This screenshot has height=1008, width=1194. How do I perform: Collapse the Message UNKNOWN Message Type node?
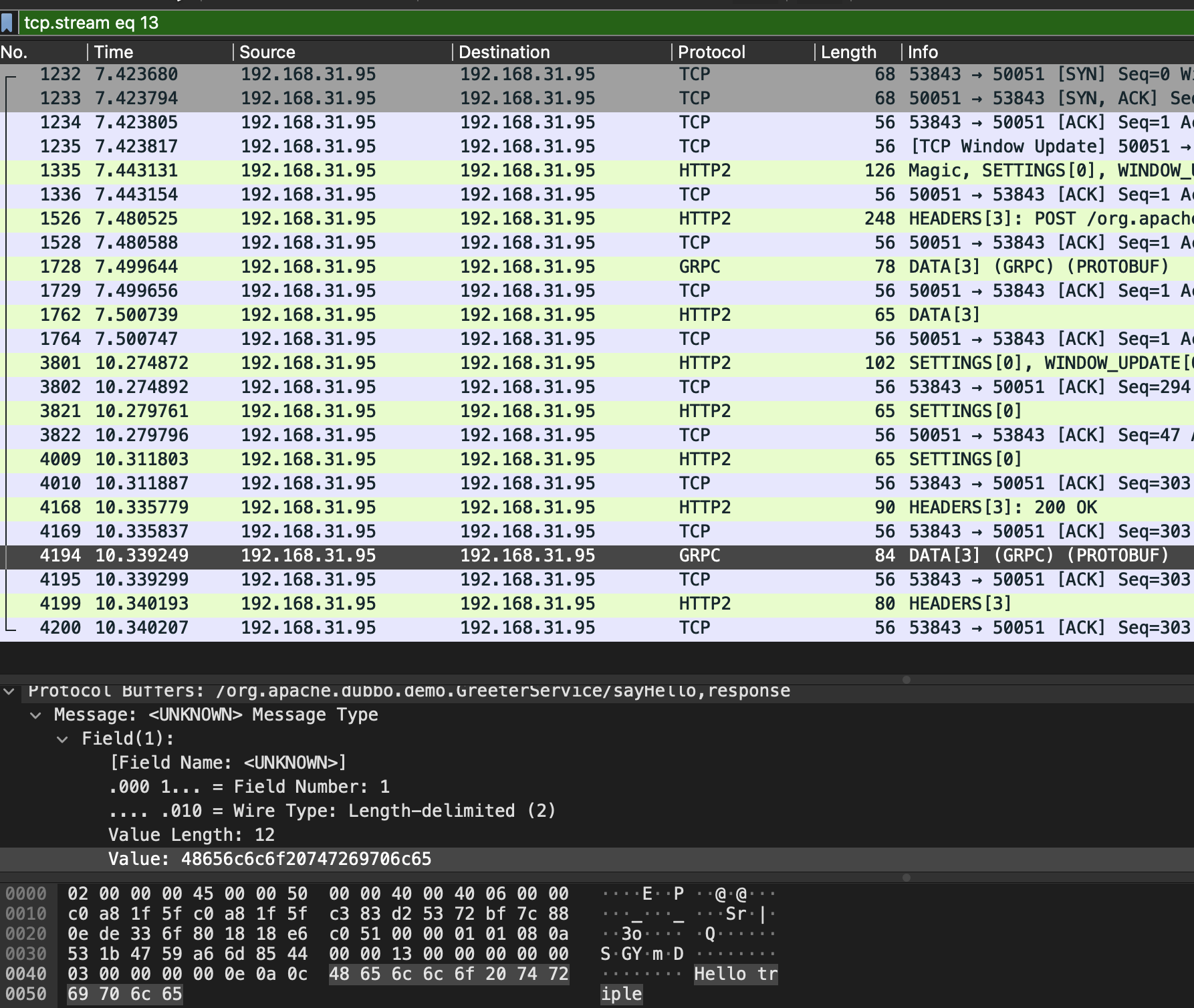[36, 715]
